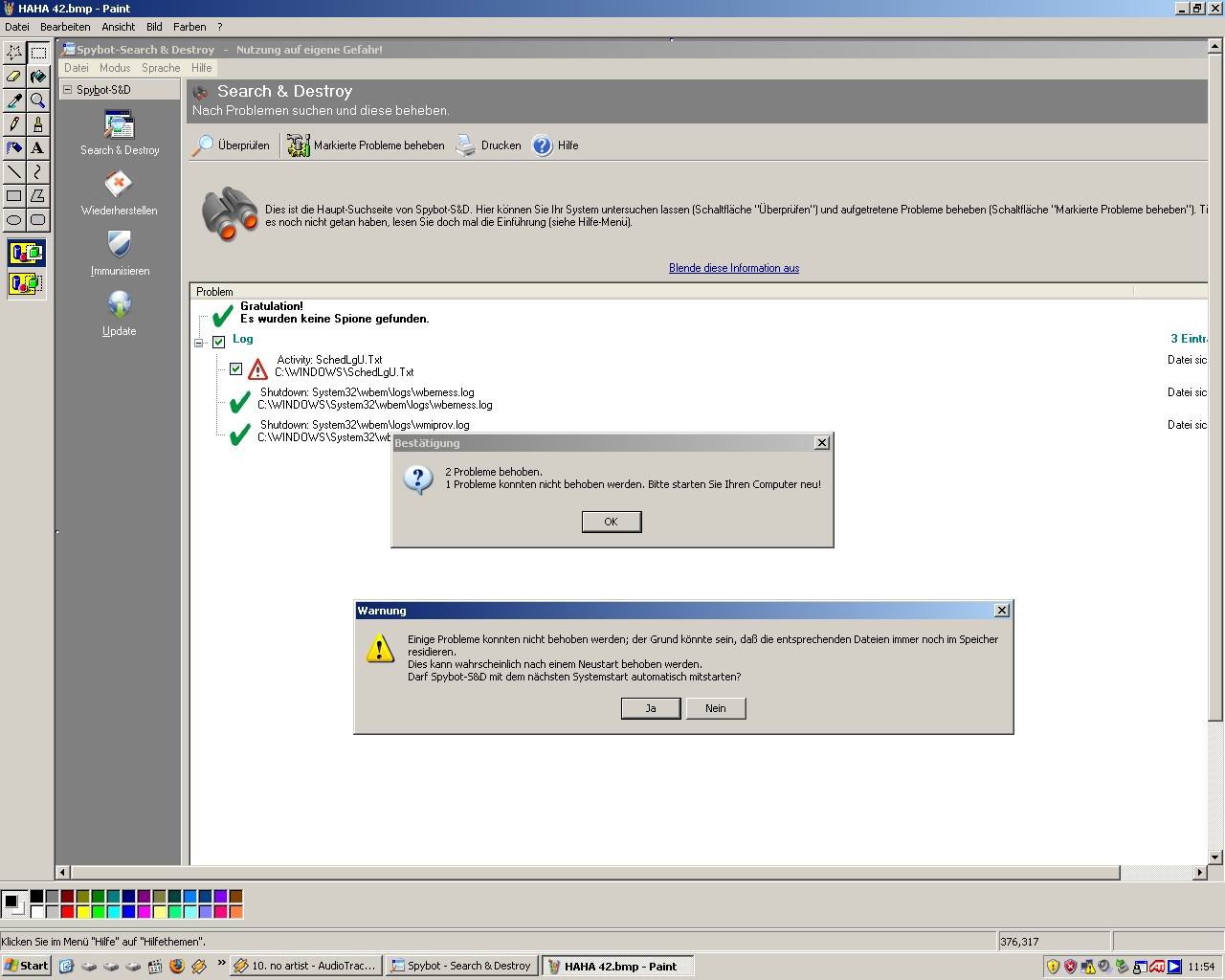Screen dimensions: 1225x980
Task: Select the Curve tool
Action: [38, 171]
